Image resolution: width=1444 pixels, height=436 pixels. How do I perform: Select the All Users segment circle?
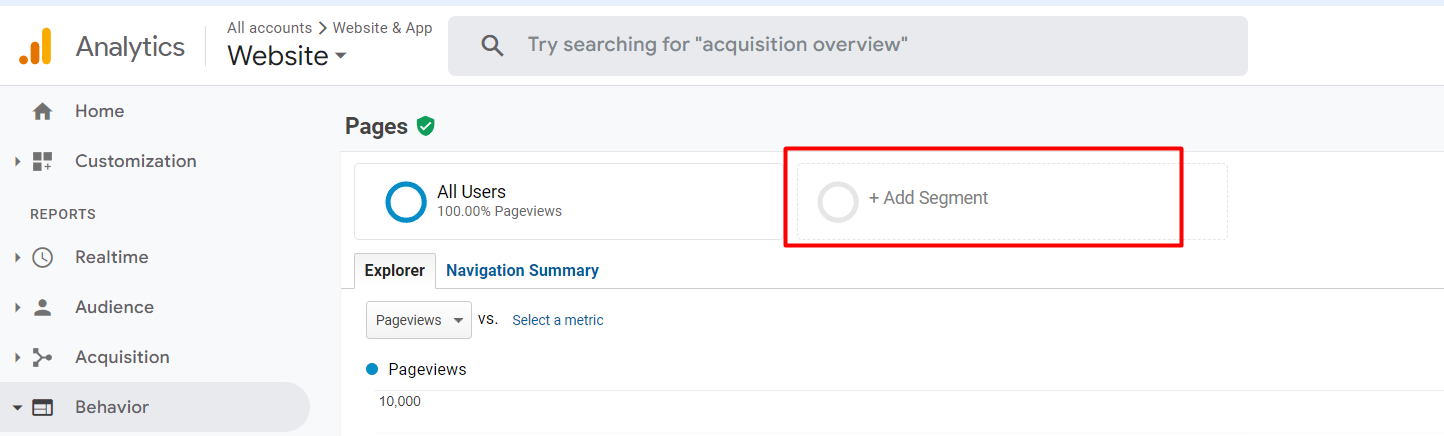pos(406,201)
